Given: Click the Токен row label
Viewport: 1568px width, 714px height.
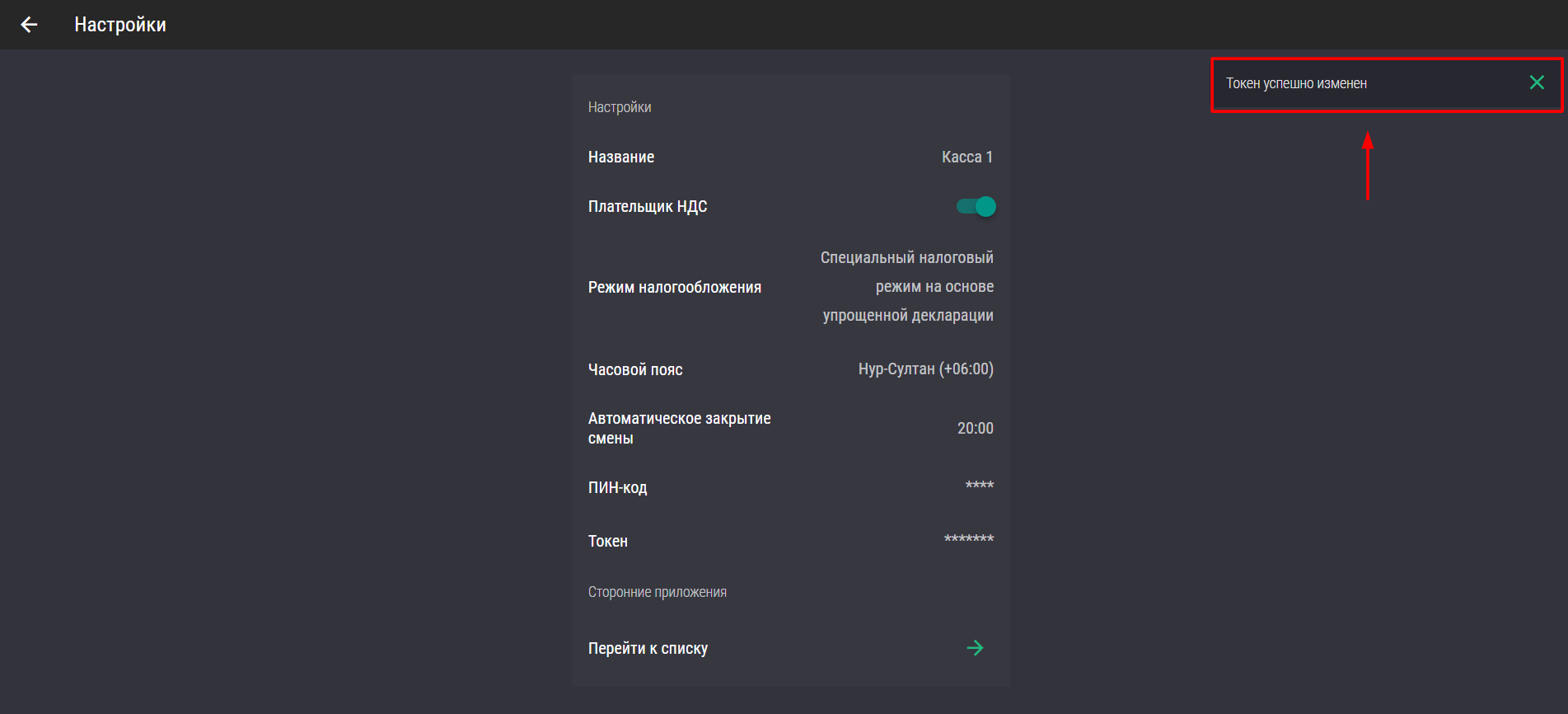Looking at the screenshot, I should [608, 541].
